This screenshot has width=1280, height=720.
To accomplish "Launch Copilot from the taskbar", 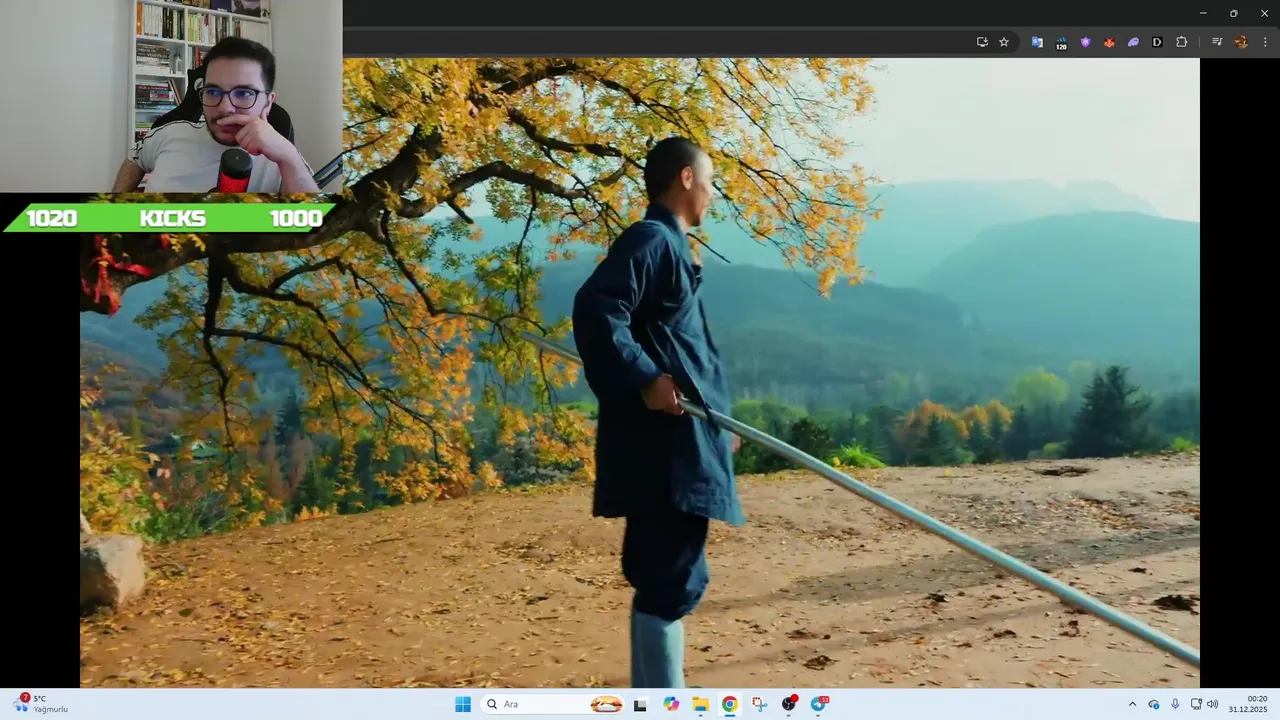I will 671,704.
